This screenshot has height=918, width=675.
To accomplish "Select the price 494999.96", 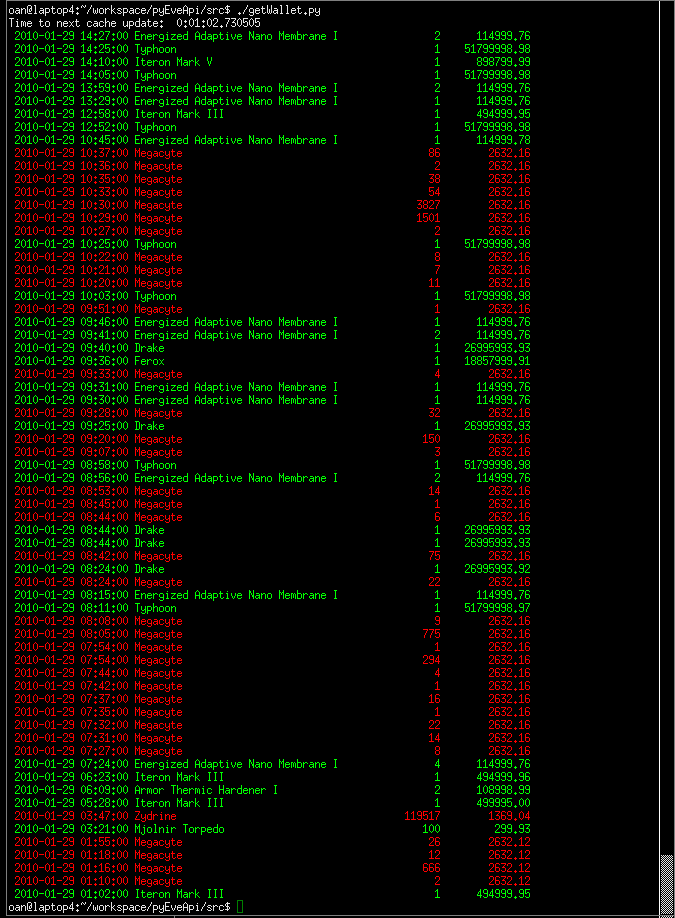I will click(x=503, y=777).
